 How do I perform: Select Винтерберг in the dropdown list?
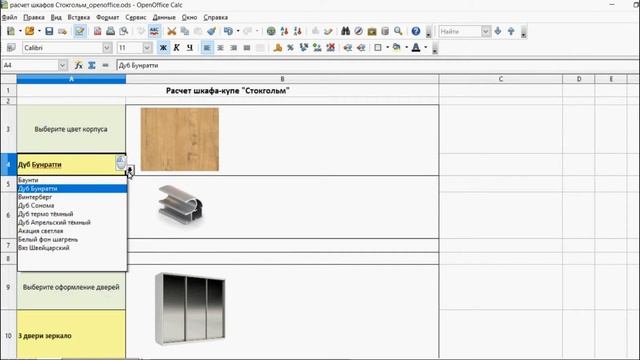[72, 197]
